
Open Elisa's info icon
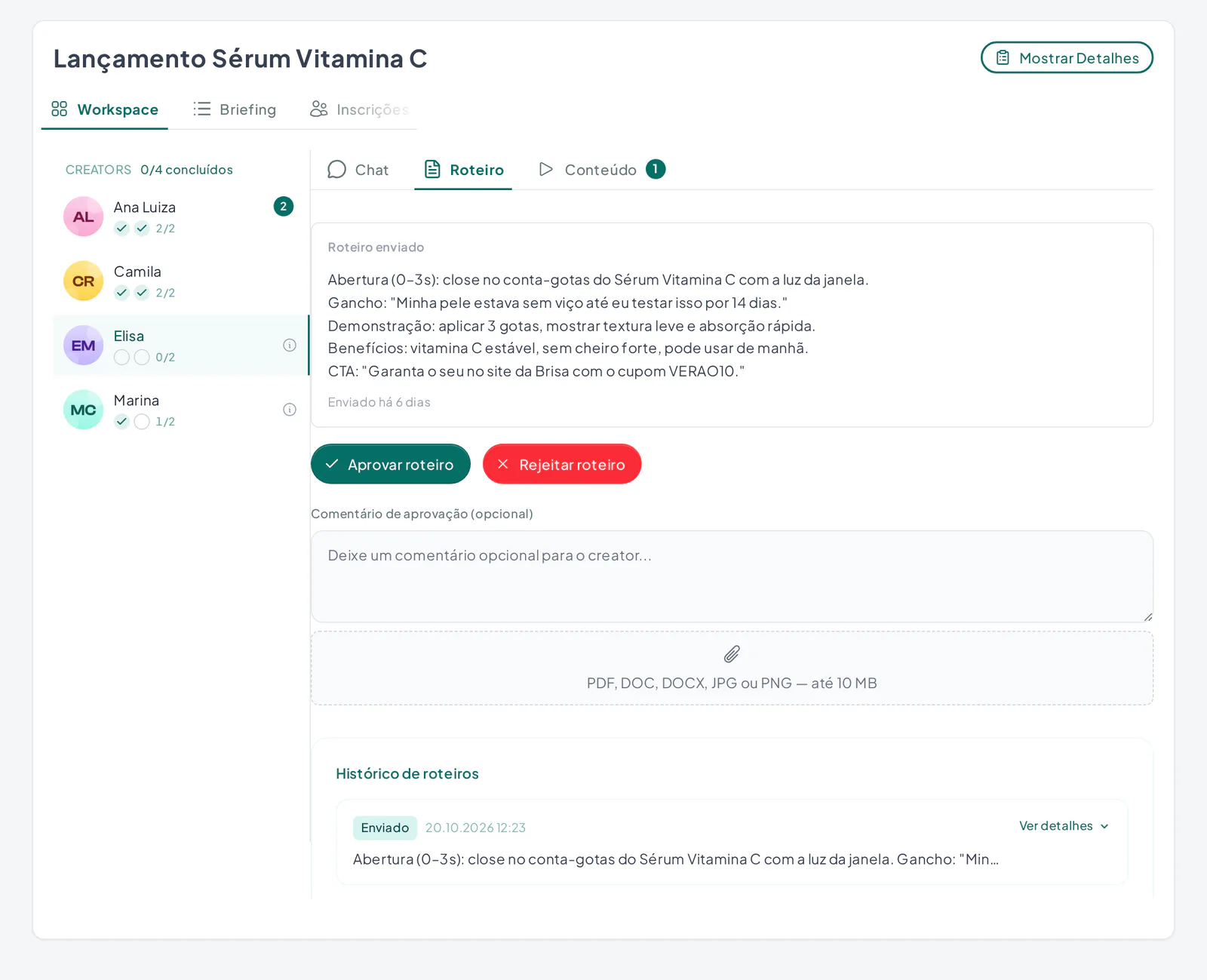[x=290, y=346]
